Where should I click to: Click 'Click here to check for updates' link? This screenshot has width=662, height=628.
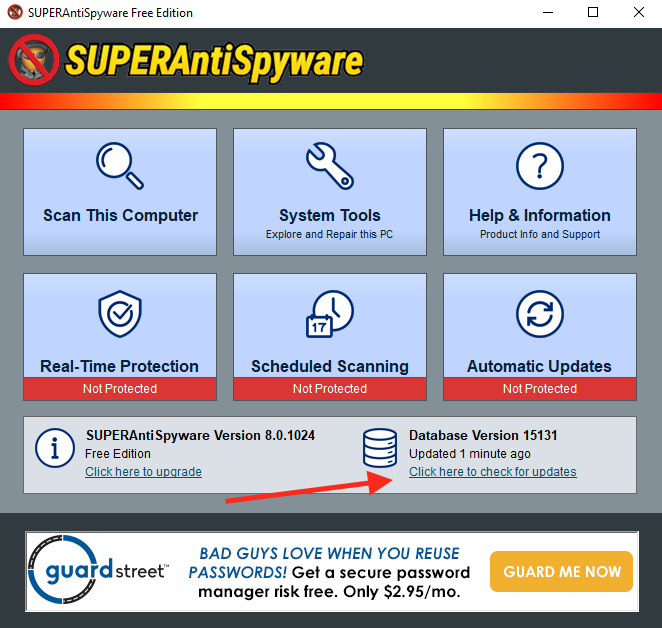492,472
